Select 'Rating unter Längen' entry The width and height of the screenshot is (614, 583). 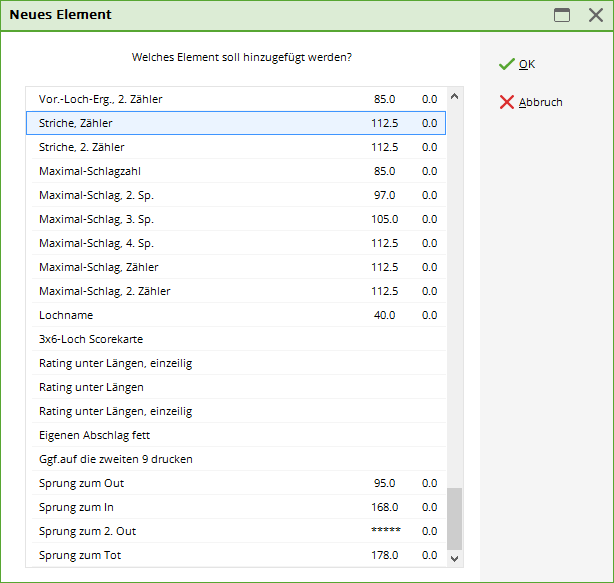coord(91,387)
